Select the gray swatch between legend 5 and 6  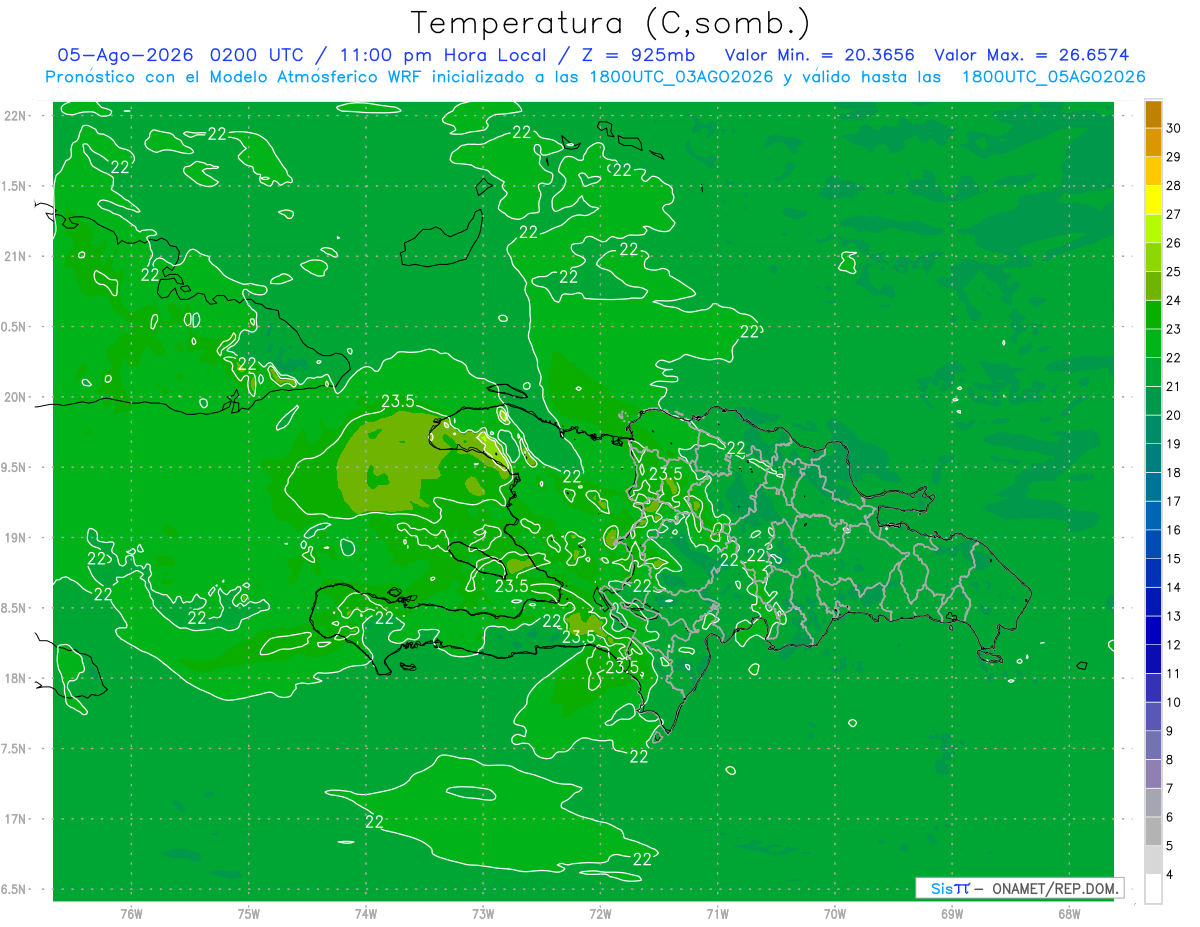[x=1153, y=831]
